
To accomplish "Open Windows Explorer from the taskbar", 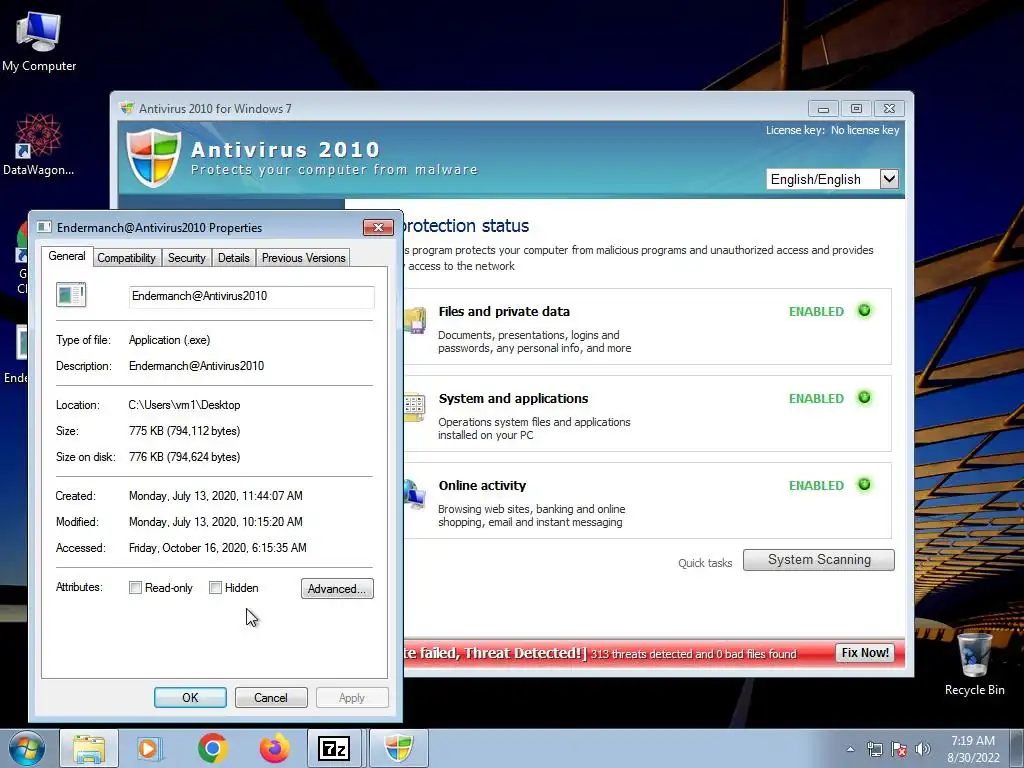I will click(x=89, y=748).
